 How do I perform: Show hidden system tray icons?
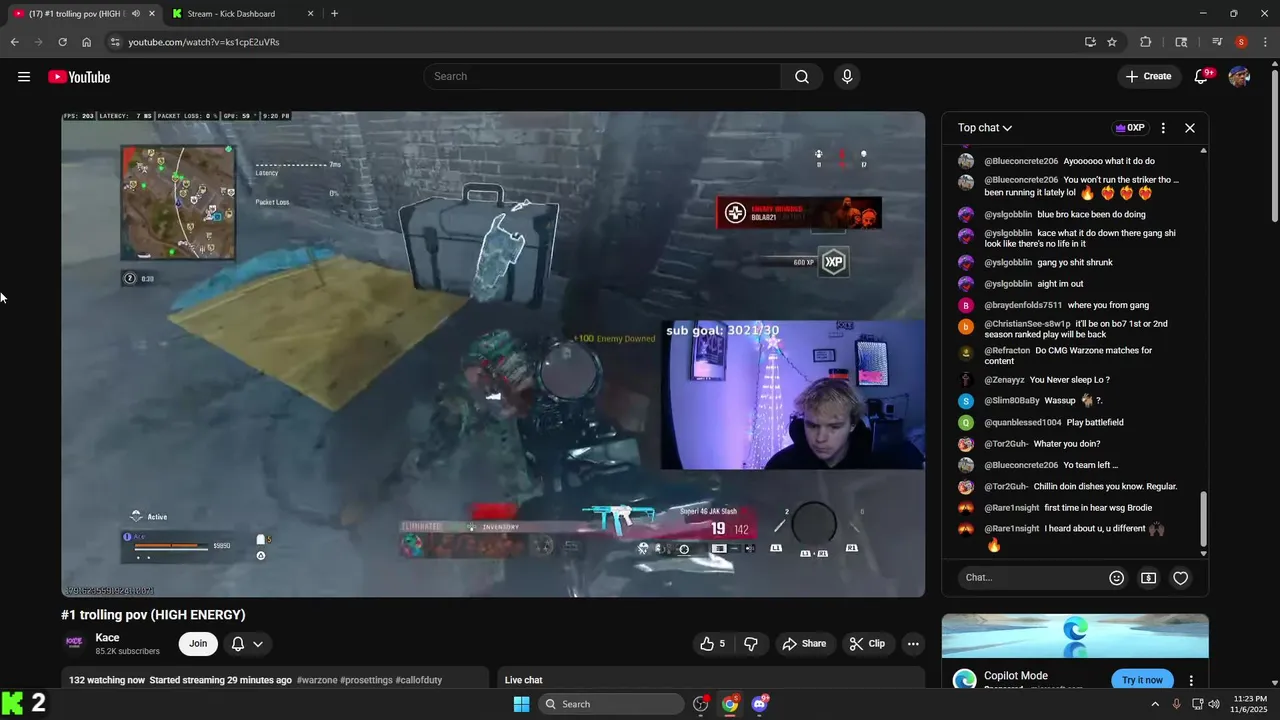[1155, 704]
